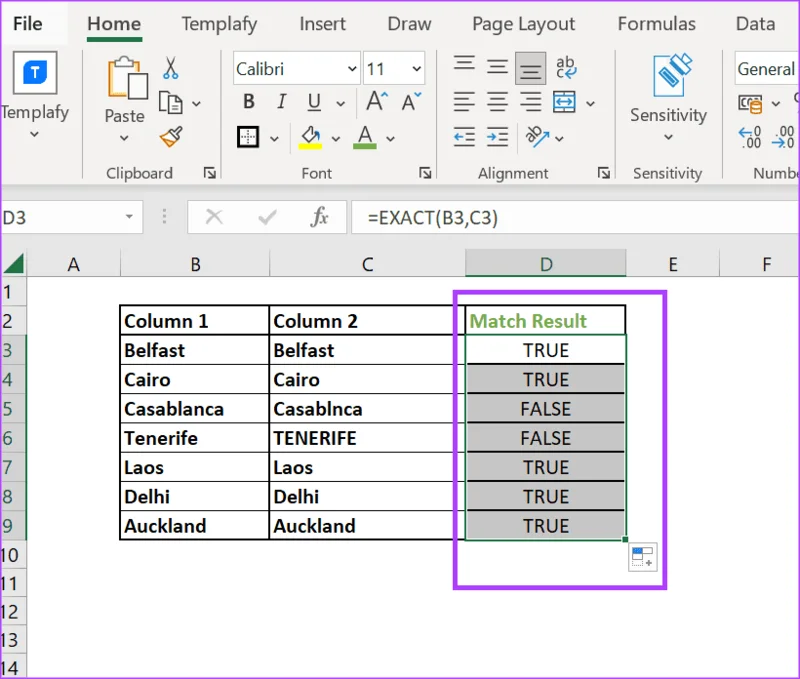Viewport: 800px width, 679px height.
Task: Expand border options arrow
Action: tap(274, 139)
